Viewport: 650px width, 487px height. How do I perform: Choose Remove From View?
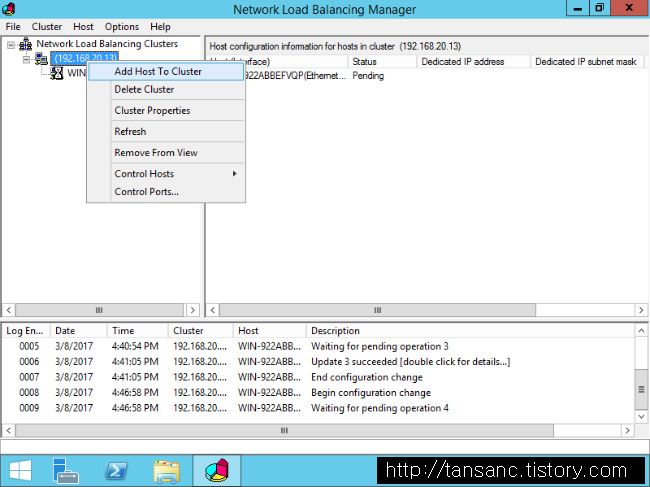pos(166,153)
